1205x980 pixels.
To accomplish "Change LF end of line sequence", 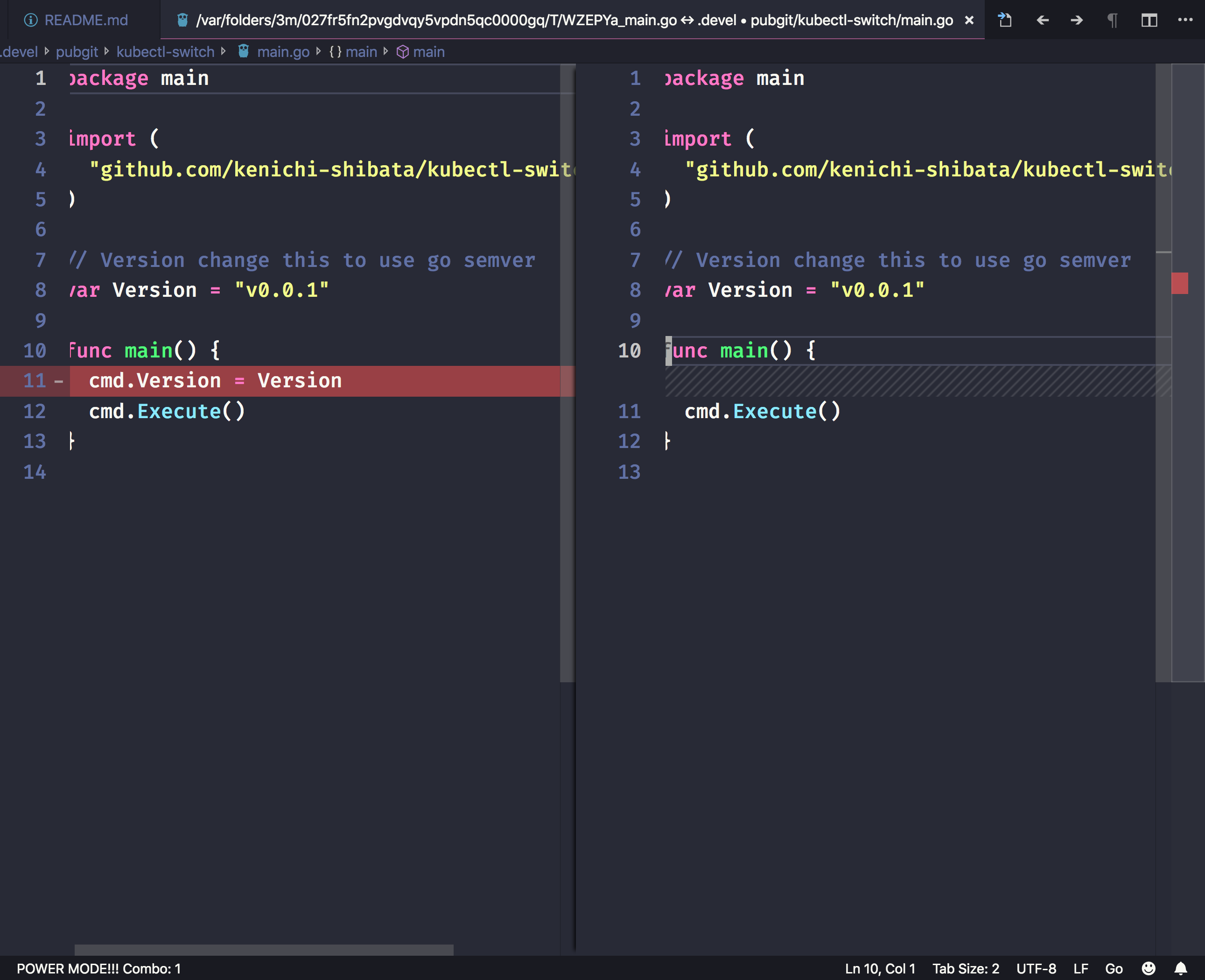I will click(1081, 969).
